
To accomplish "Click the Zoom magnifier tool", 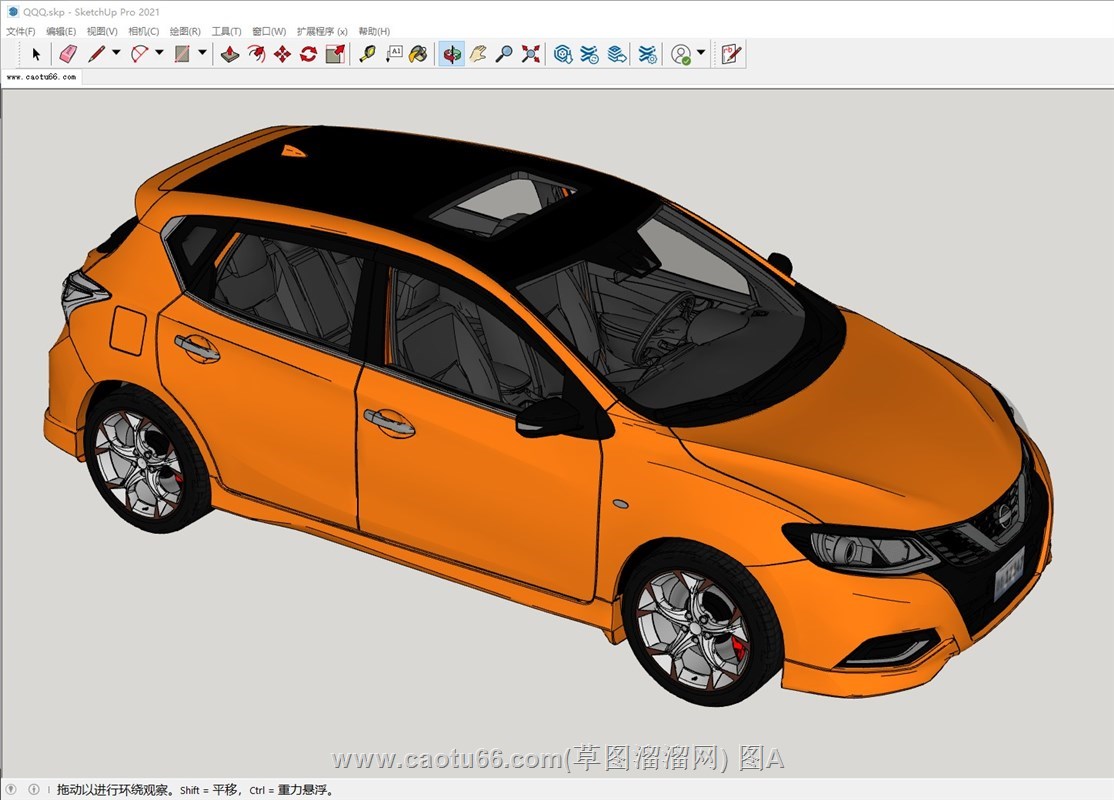I will click(504, 54).
